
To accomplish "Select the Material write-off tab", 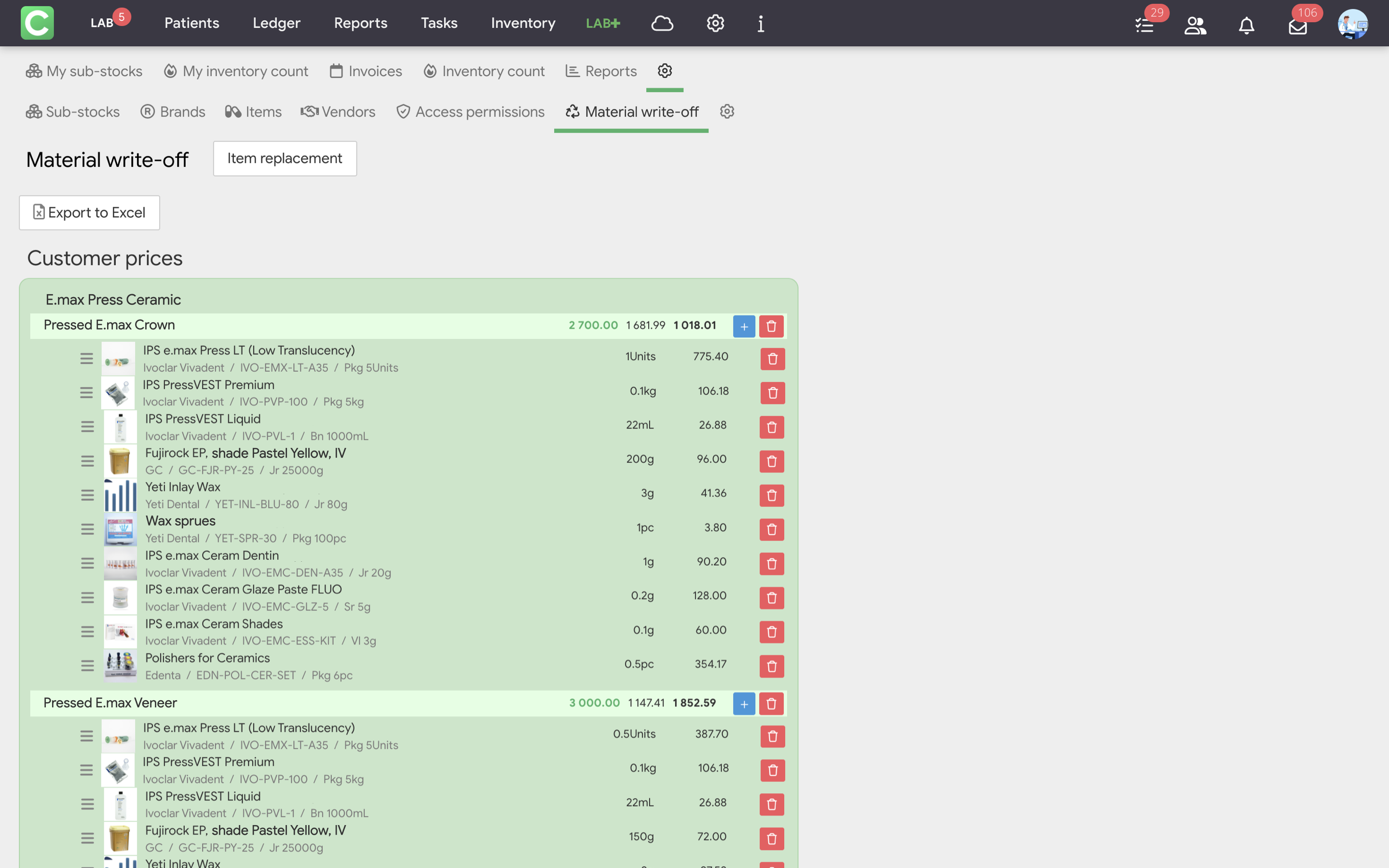I will [x=631, y=112].
